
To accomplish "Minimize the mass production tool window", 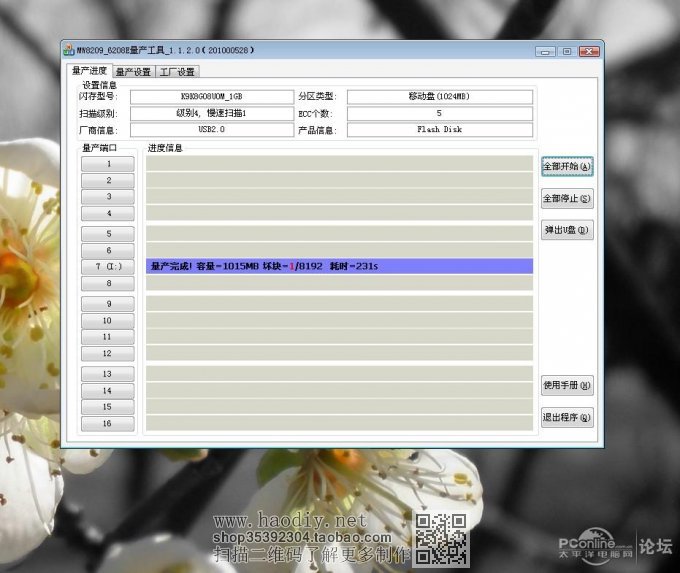I will (545, 51).
